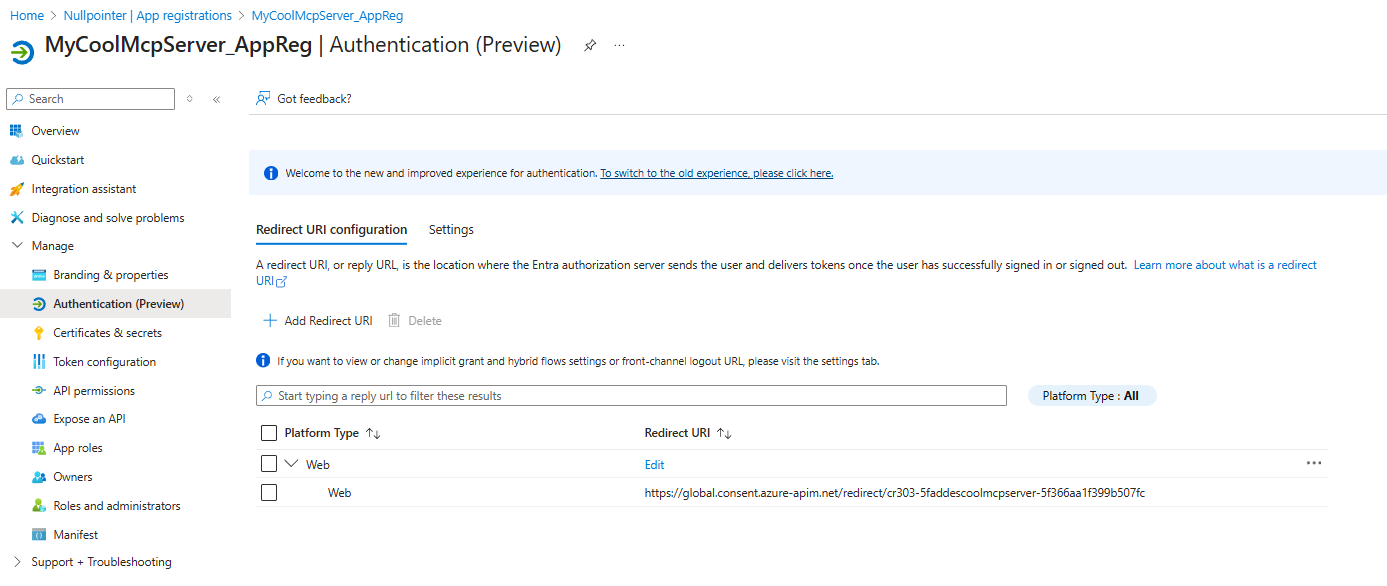Viewport: 1387px width, 586px height.
Task: Click the Expose an API cloud icon
Action: click(39, 419)
